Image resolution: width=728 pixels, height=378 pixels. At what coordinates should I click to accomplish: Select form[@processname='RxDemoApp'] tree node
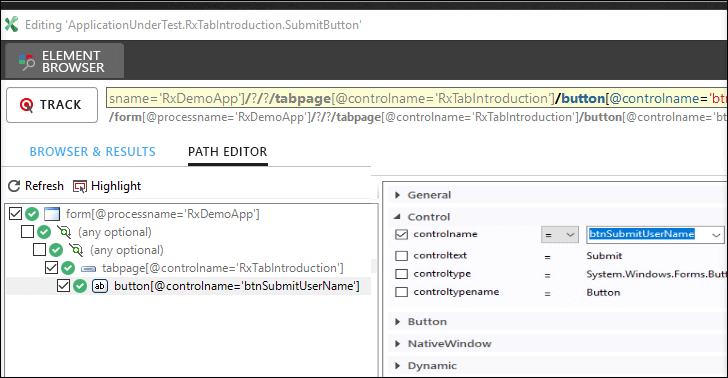(x=162, y=214)
